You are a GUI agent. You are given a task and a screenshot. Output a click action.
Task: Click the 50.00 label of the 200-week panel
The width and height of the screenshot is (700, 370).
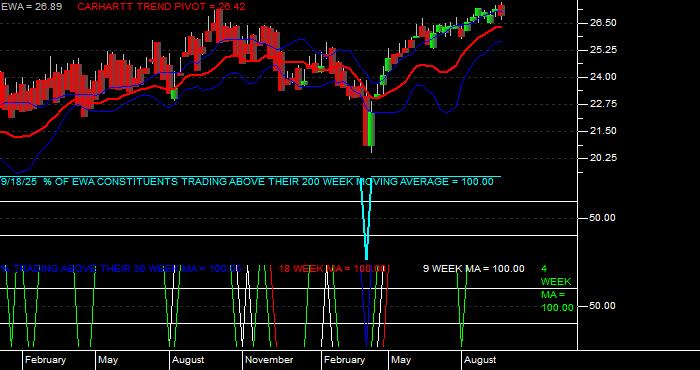click(603, 218)
